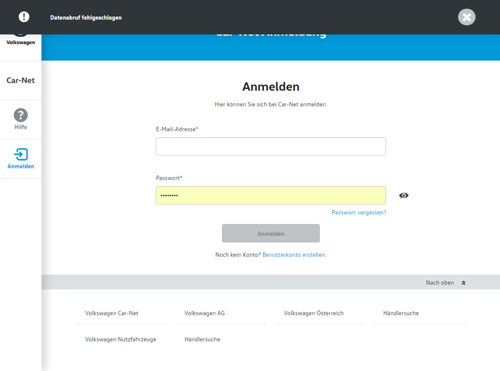Click the Datenabruf fehlgeschlagen message text
500x371 pixels.
[86, 18]
